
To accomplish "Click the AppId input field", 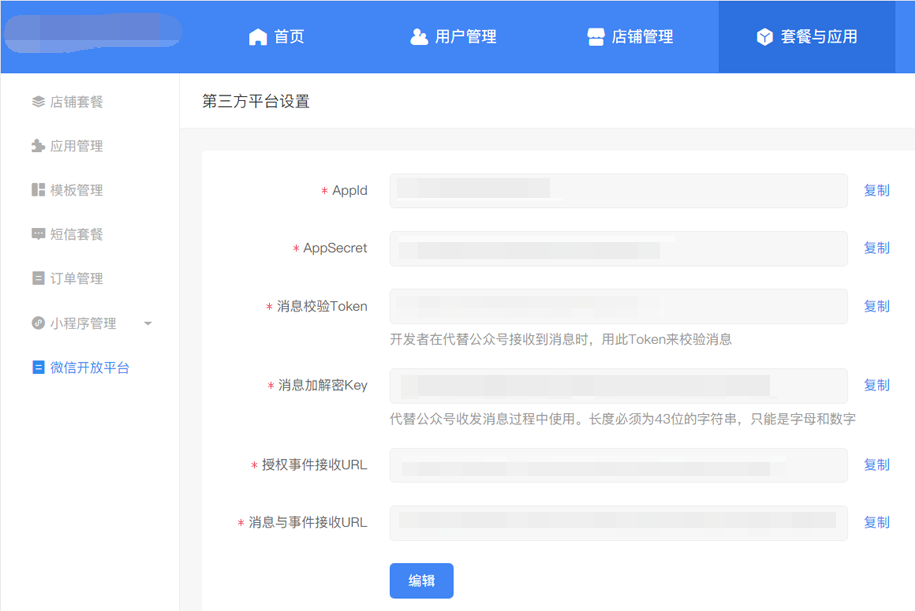I will (x=618, y=190).
